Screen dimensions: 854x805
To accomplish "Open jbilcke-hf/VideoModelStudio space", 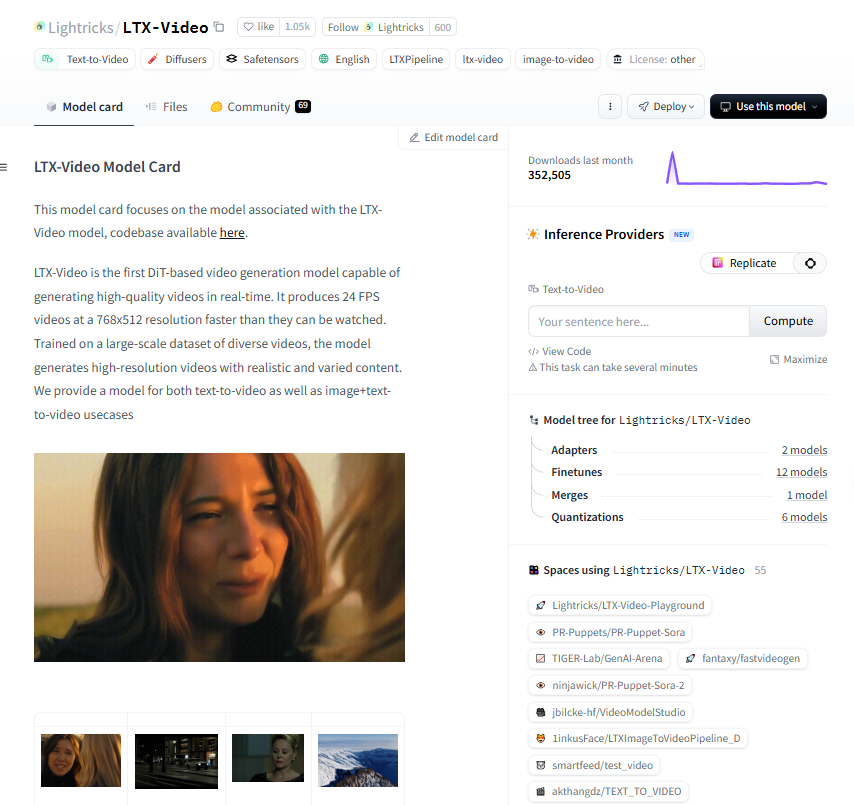I will coord(610,712).
